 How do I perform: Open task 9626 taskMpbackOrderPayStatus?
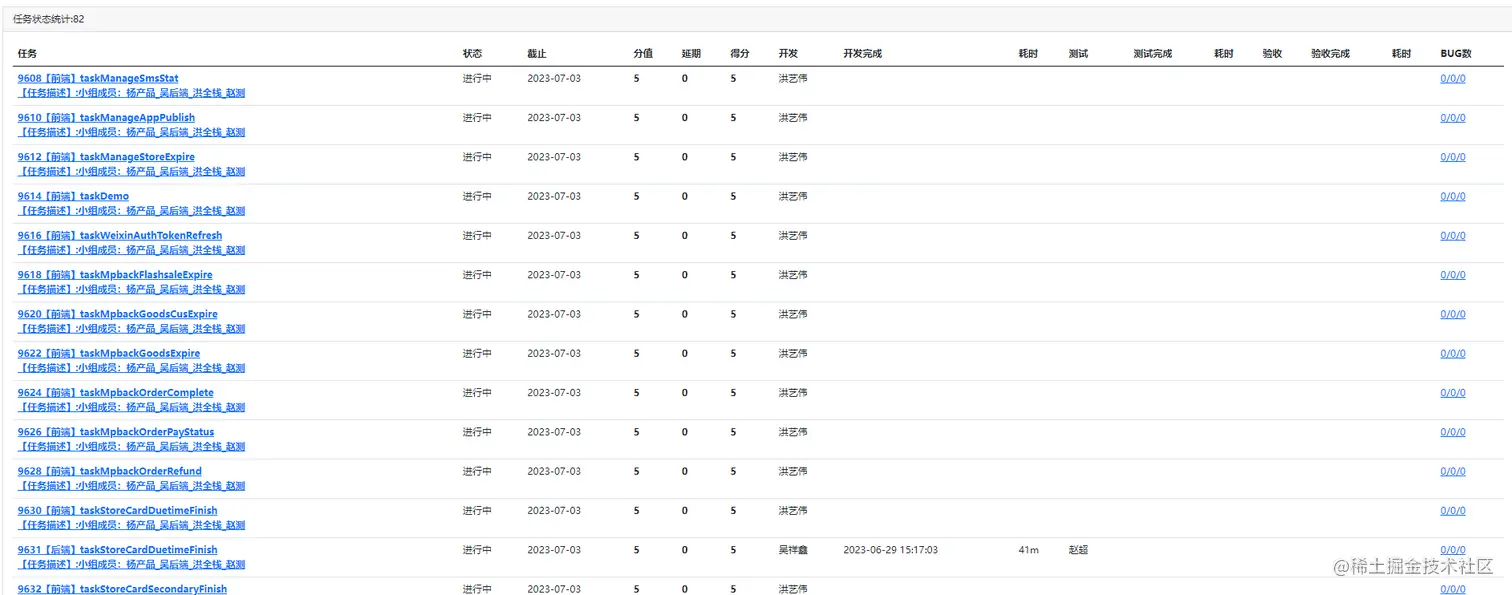click(x=115, y=432)
